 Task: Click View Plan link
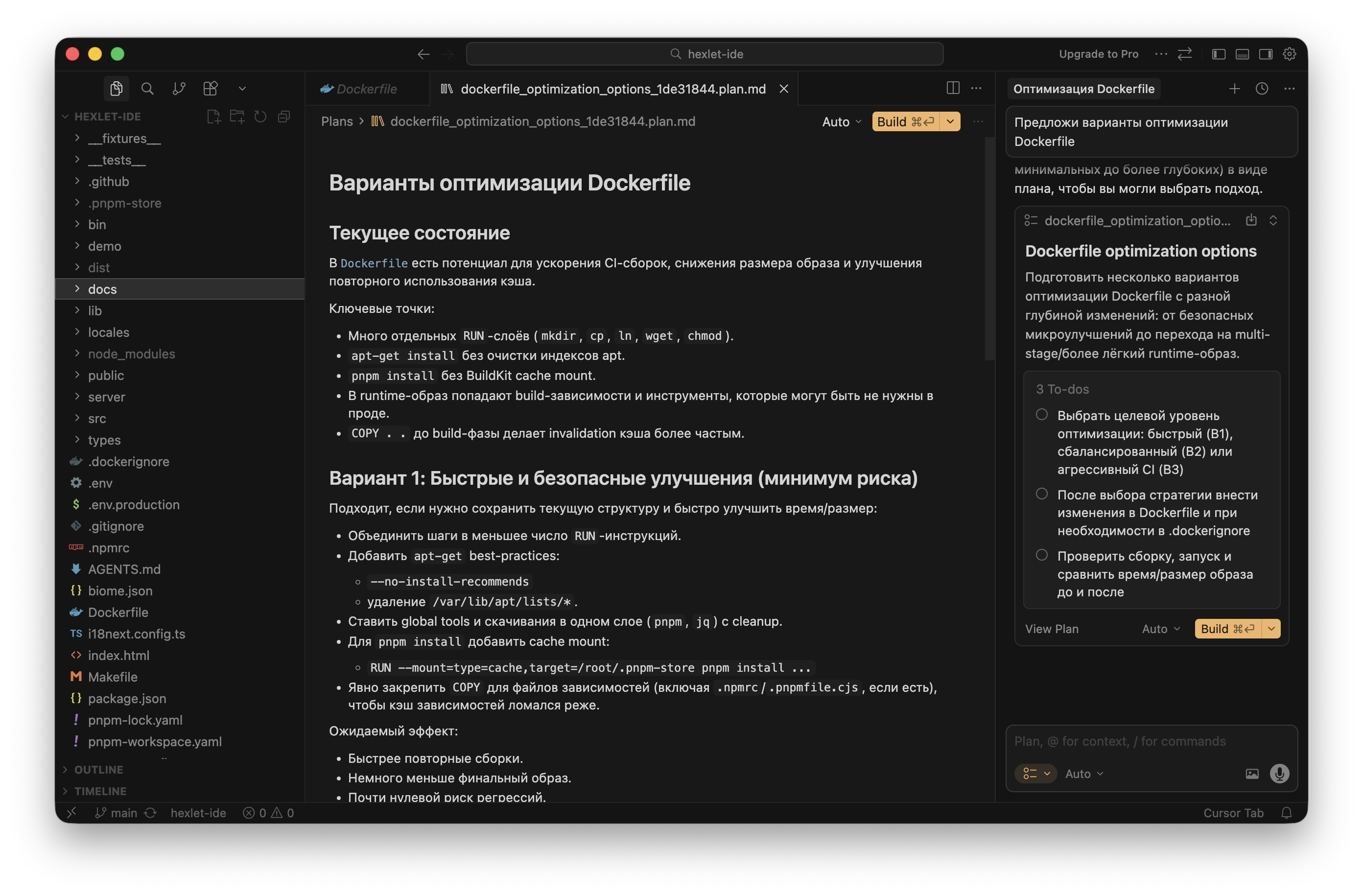coord(1052,629)
